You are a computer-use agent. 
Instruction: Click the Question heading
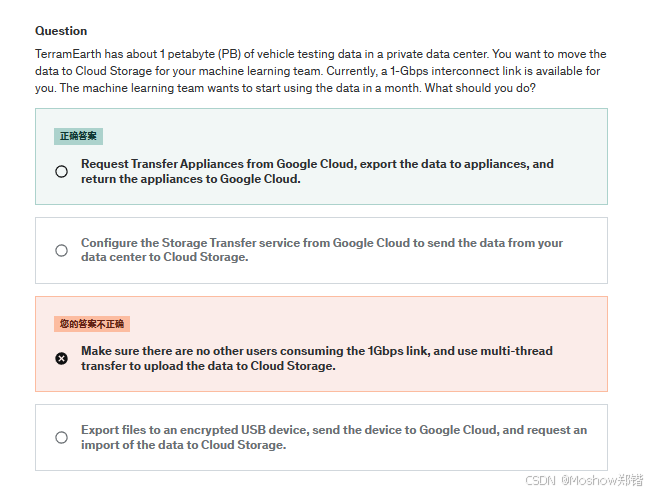pos(61,31)
